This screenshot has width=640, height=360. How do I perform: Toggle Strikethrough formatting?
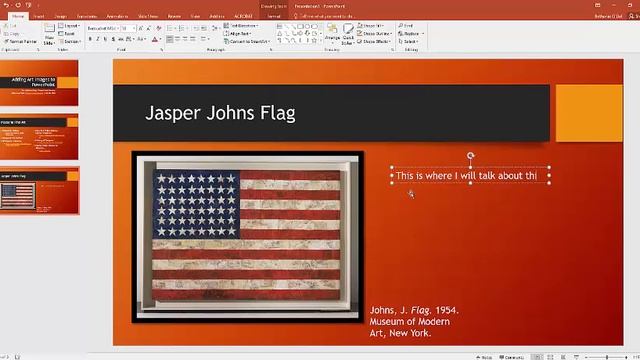121,39
